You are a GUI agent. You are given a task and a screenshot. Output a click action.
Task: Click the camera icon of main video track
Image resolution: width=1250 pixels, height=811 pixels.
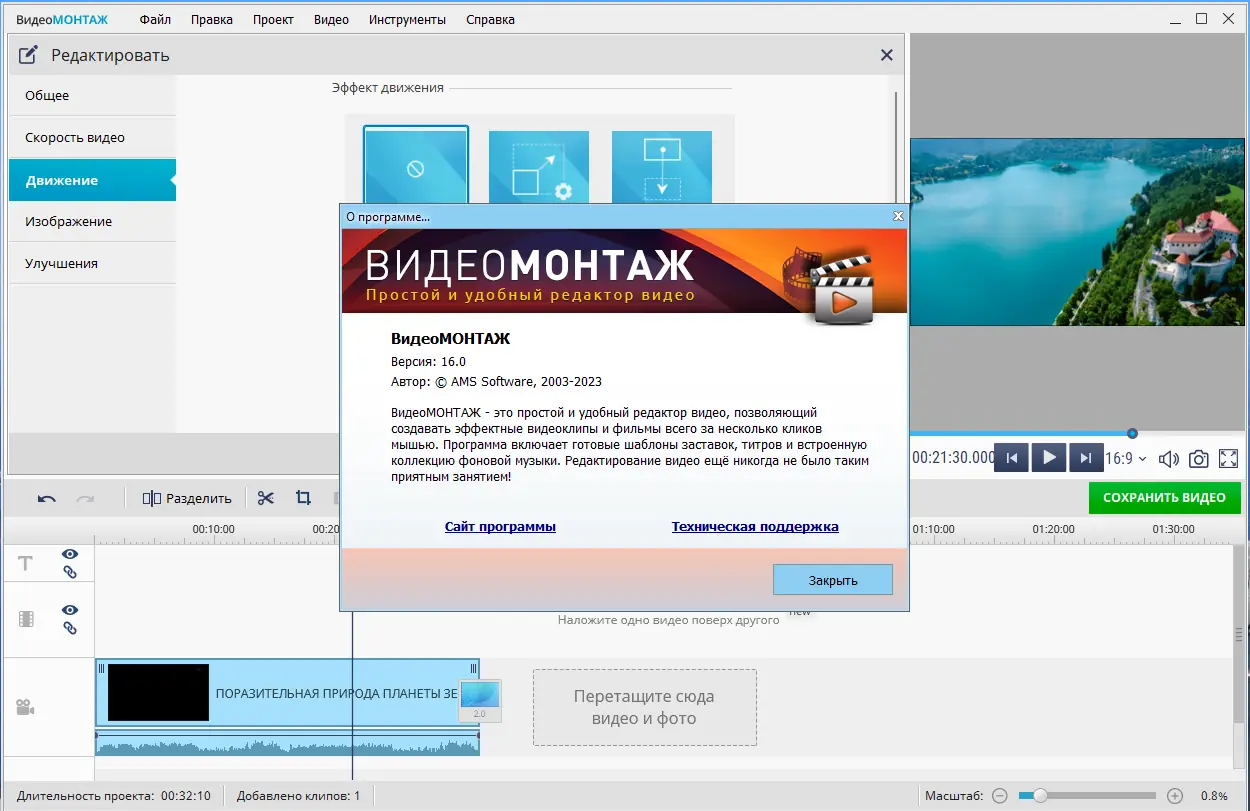point(25,708)
